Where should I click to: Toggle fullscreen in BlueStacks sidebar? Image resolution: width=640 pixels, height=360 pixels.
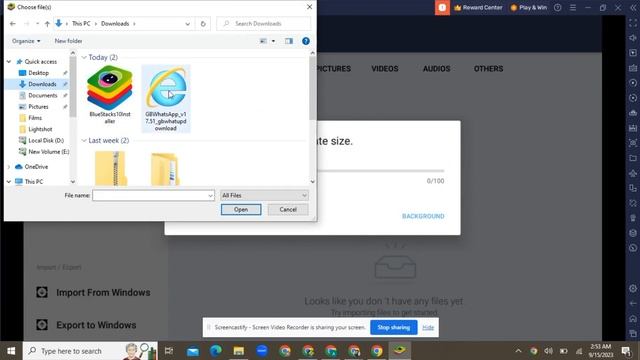(x=633, y=23)
